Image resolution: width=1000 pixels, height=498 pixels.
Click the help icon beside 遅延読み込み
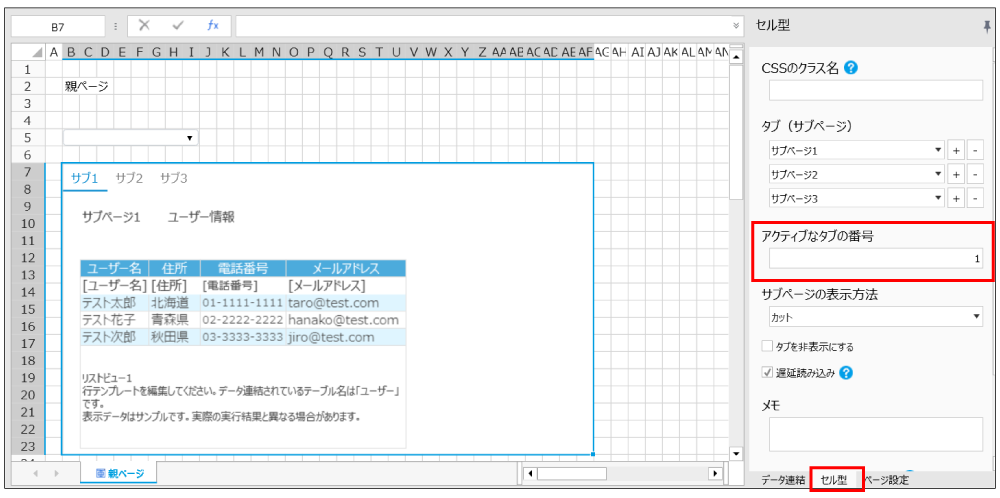(x=846, y=373)
